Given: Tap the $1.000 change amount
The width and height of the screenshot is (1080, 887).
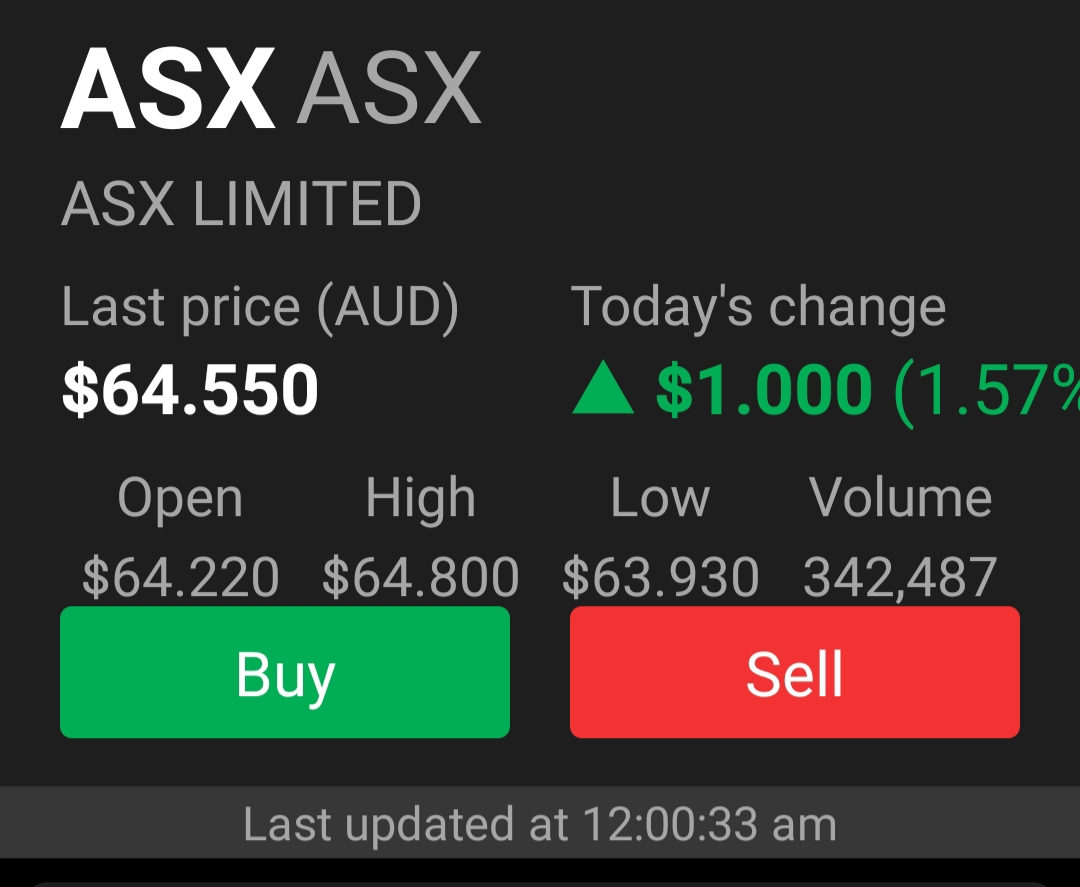Looking at the screenshot, I should 764,390.
